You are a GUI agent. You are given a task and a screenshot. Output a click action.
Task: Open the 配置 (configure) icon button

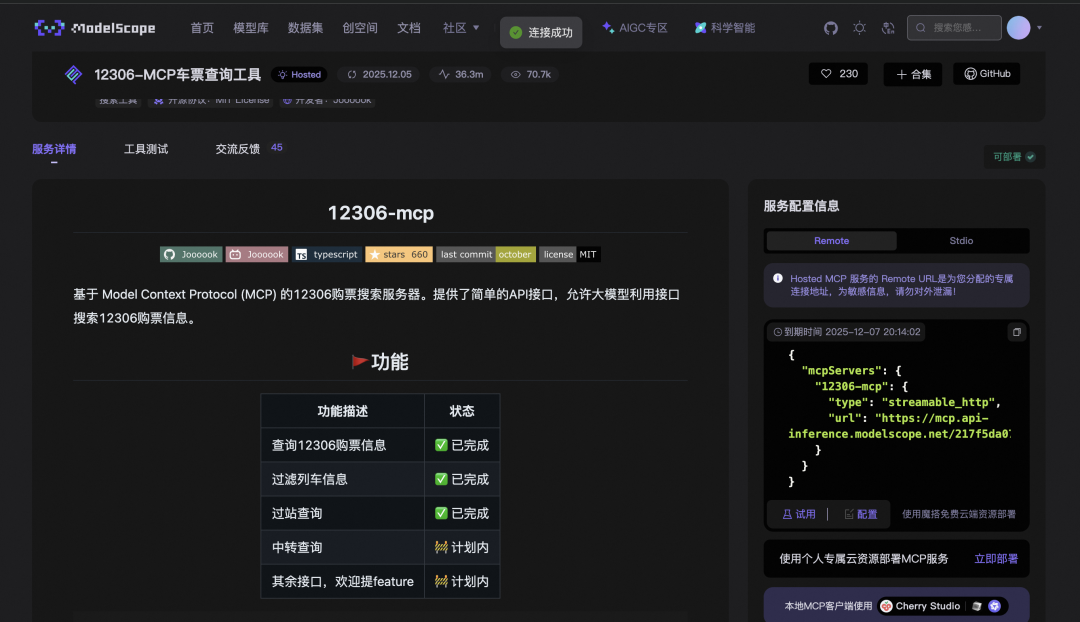tap(860, 513)
